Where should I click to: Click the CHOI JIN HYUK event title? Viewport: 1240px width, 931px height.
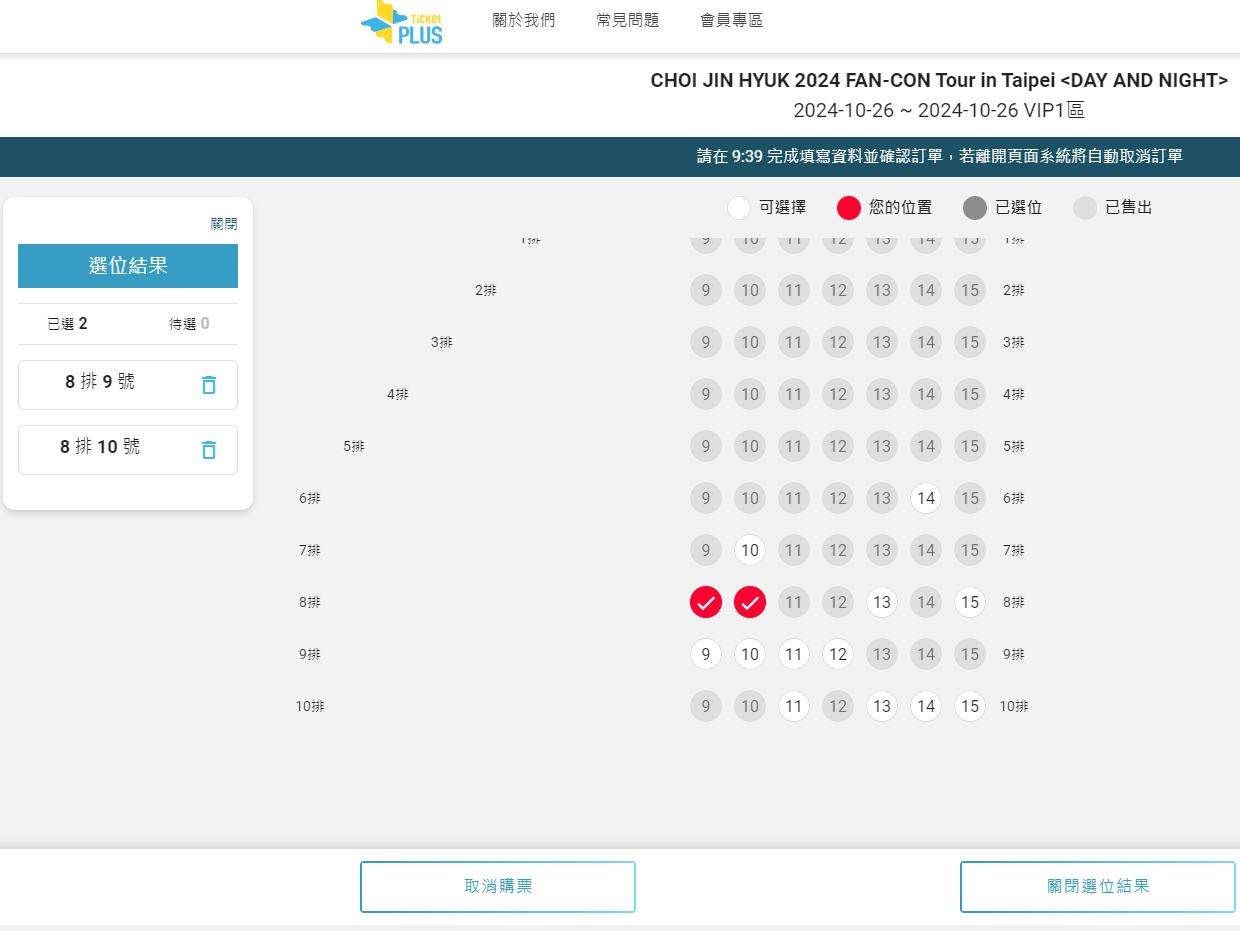coord(939,81)
